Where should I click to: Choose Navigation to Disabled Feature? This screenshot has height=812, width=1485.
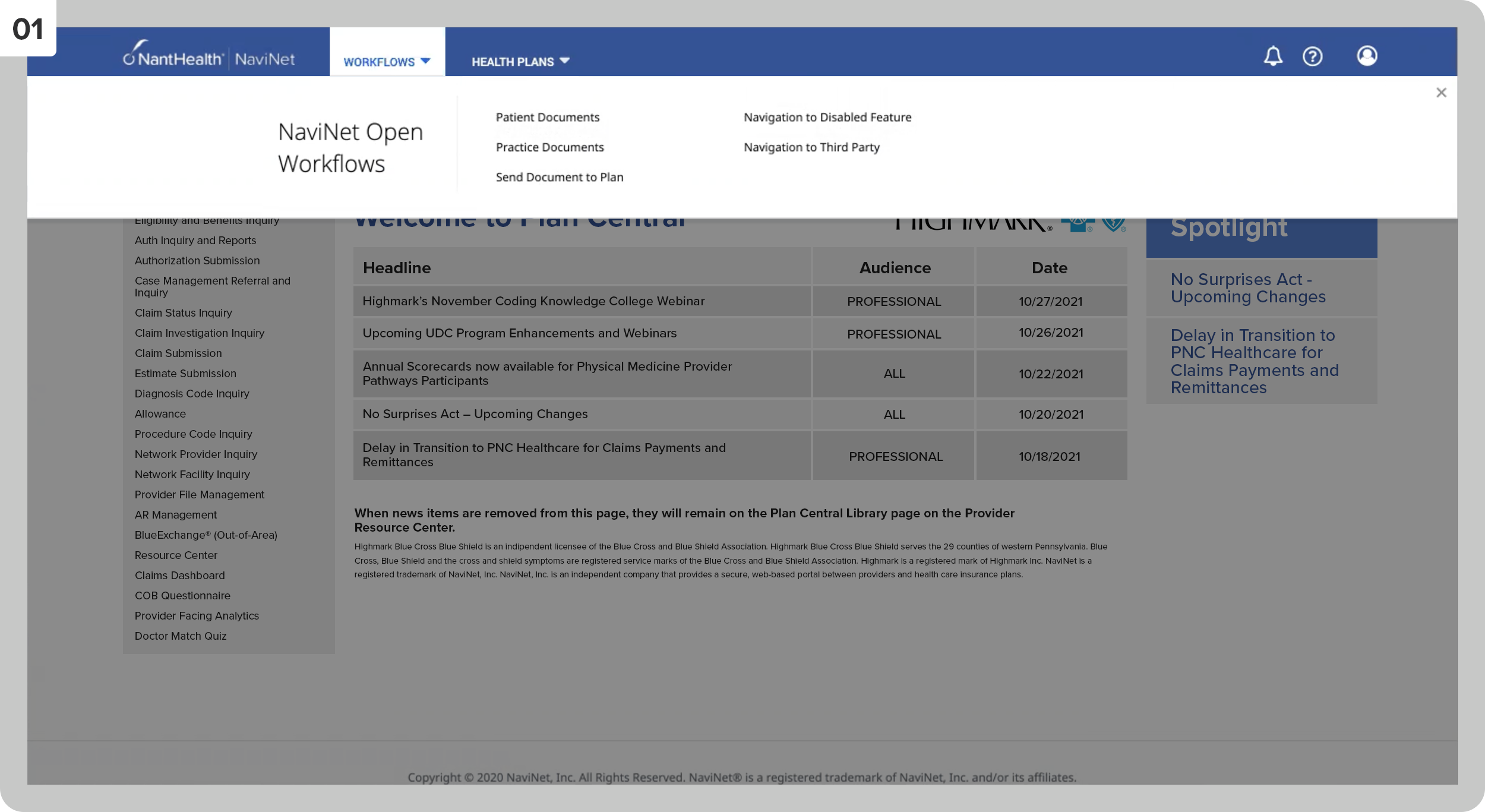tap(827, 117)
